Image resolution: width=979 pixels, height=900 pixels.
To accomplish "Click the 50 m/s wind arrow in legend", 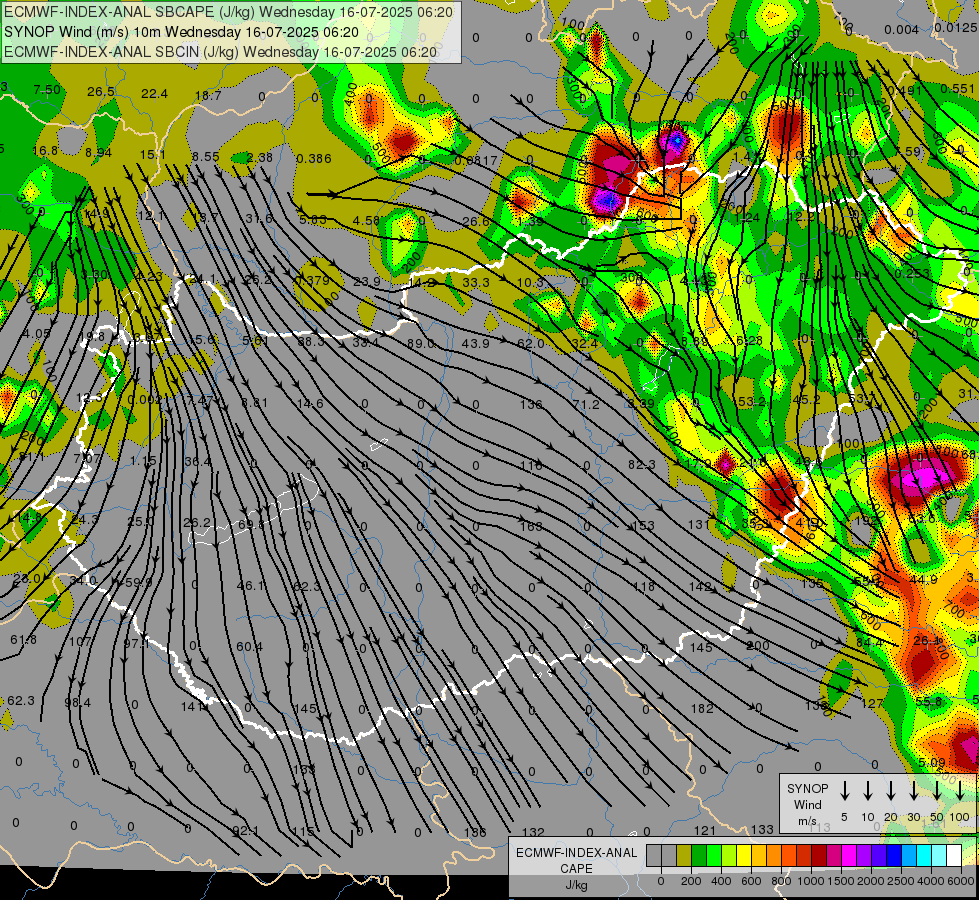I will point(937,790).
